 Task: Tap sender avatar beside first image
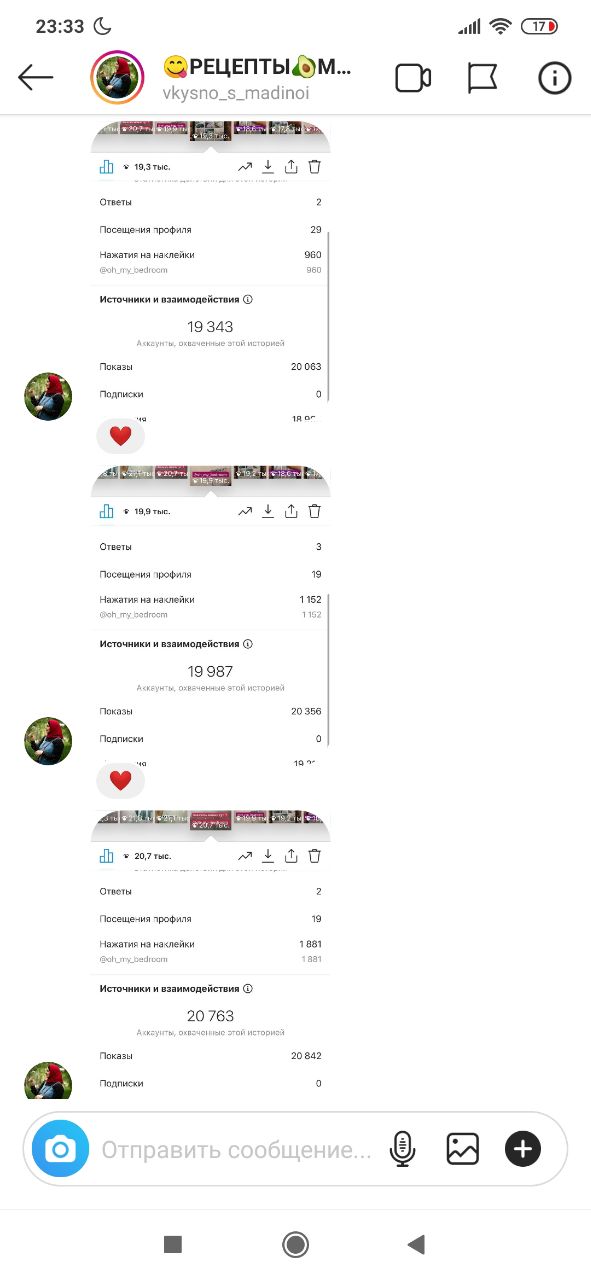click(48, 397)
